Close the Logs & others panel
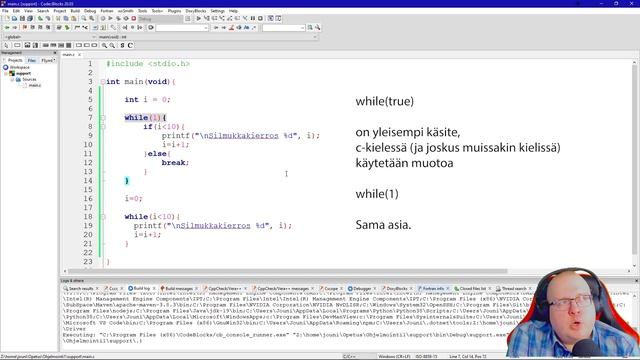Screen dimensions: 640x360 tap(636, 281)
